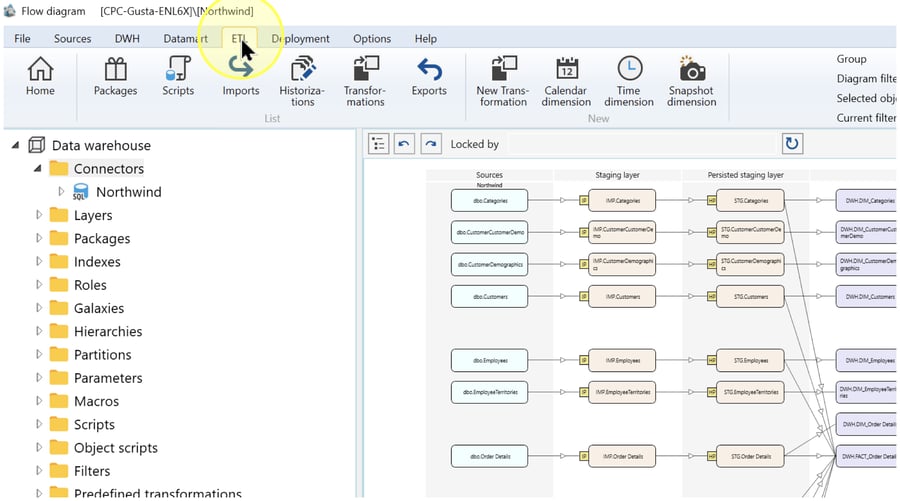This screenshot has height=501, width=900.
Task: Select the dbo.Order Details source node
Action: pyautogui.click(x=490, y=456)
